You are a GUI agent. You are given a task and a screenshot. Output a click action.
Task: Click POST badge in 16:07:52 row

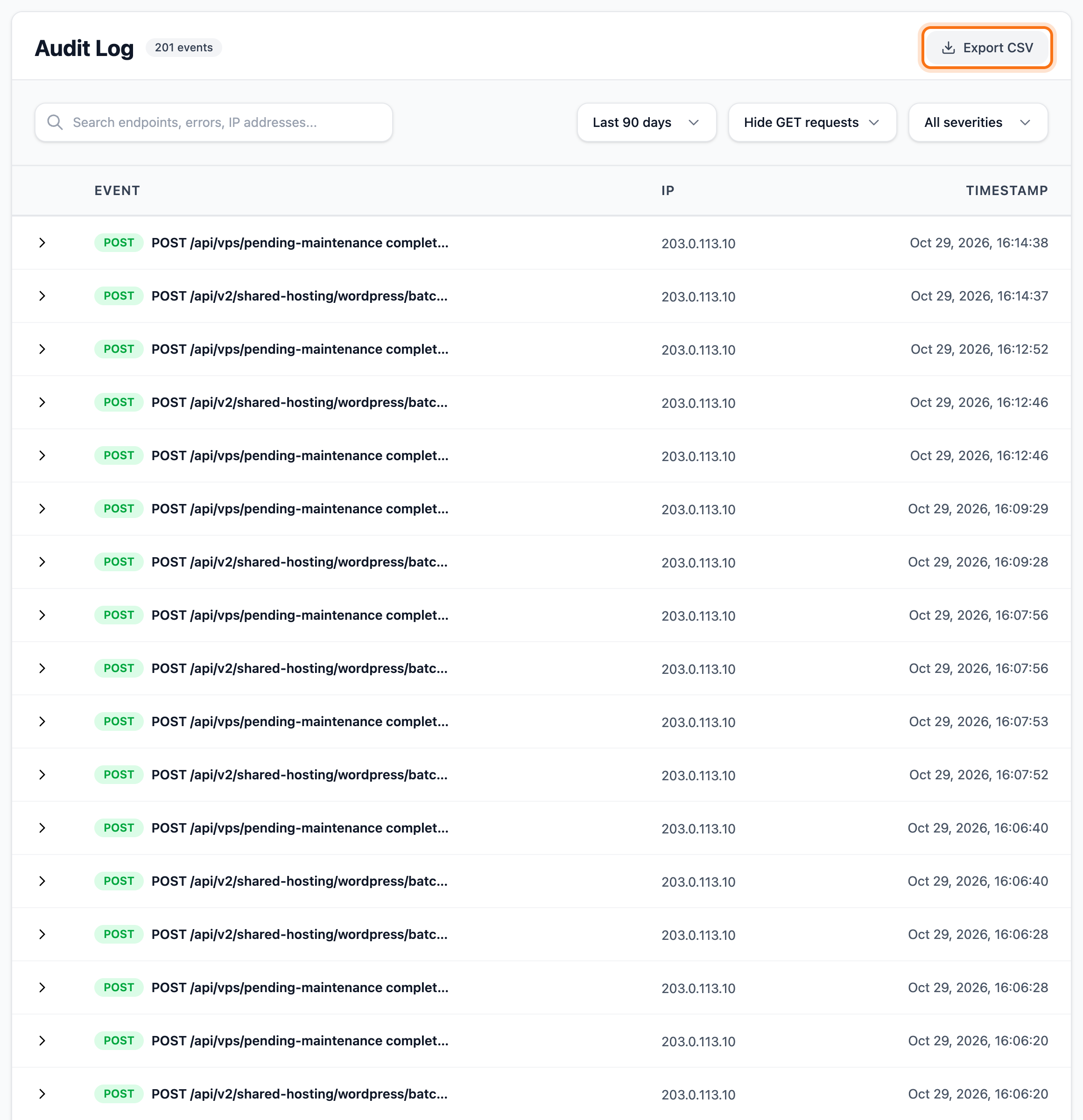coord(119,775)
